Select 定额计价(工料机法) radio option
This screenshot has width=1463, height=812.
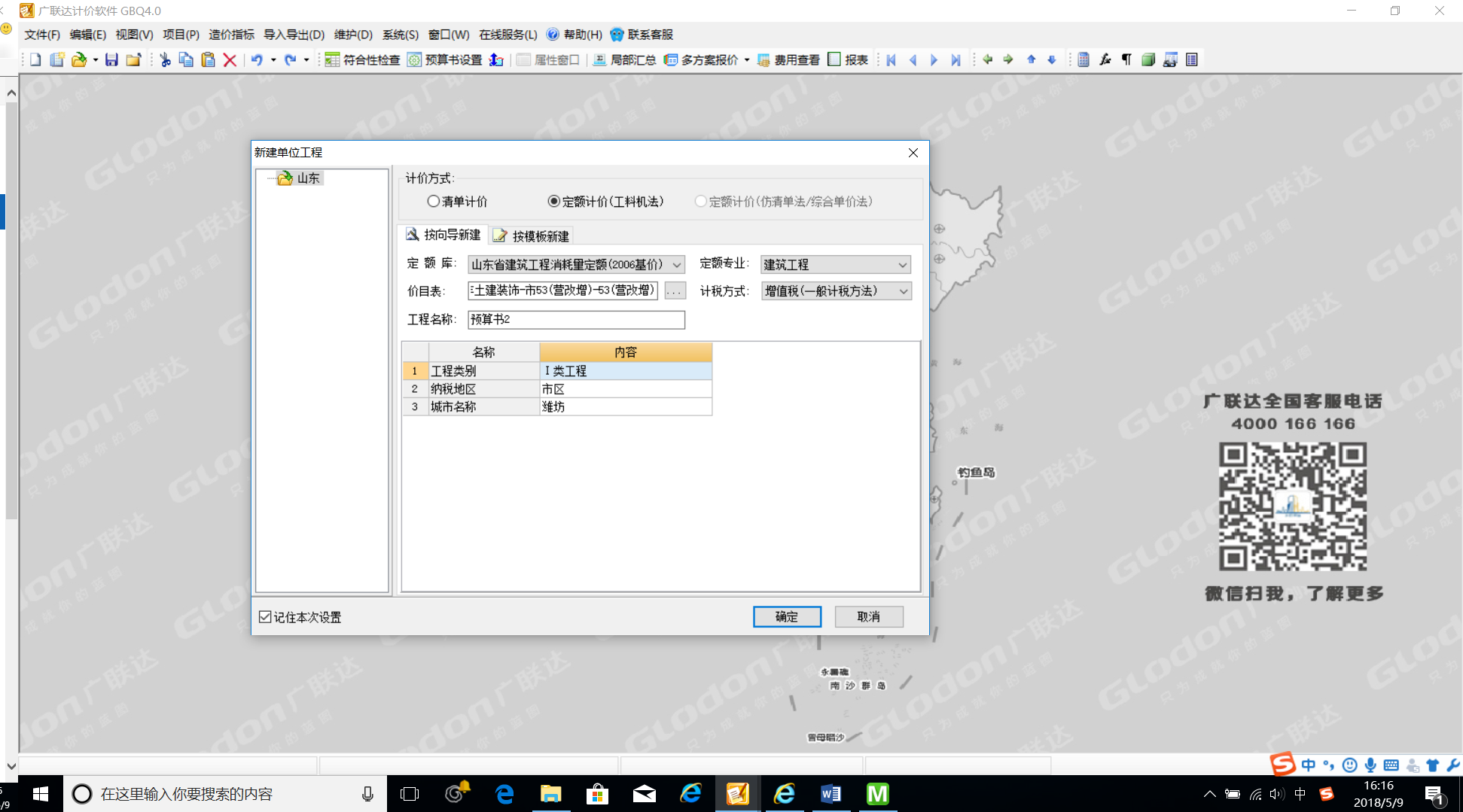pyautogui.click(x=605, y=202)
